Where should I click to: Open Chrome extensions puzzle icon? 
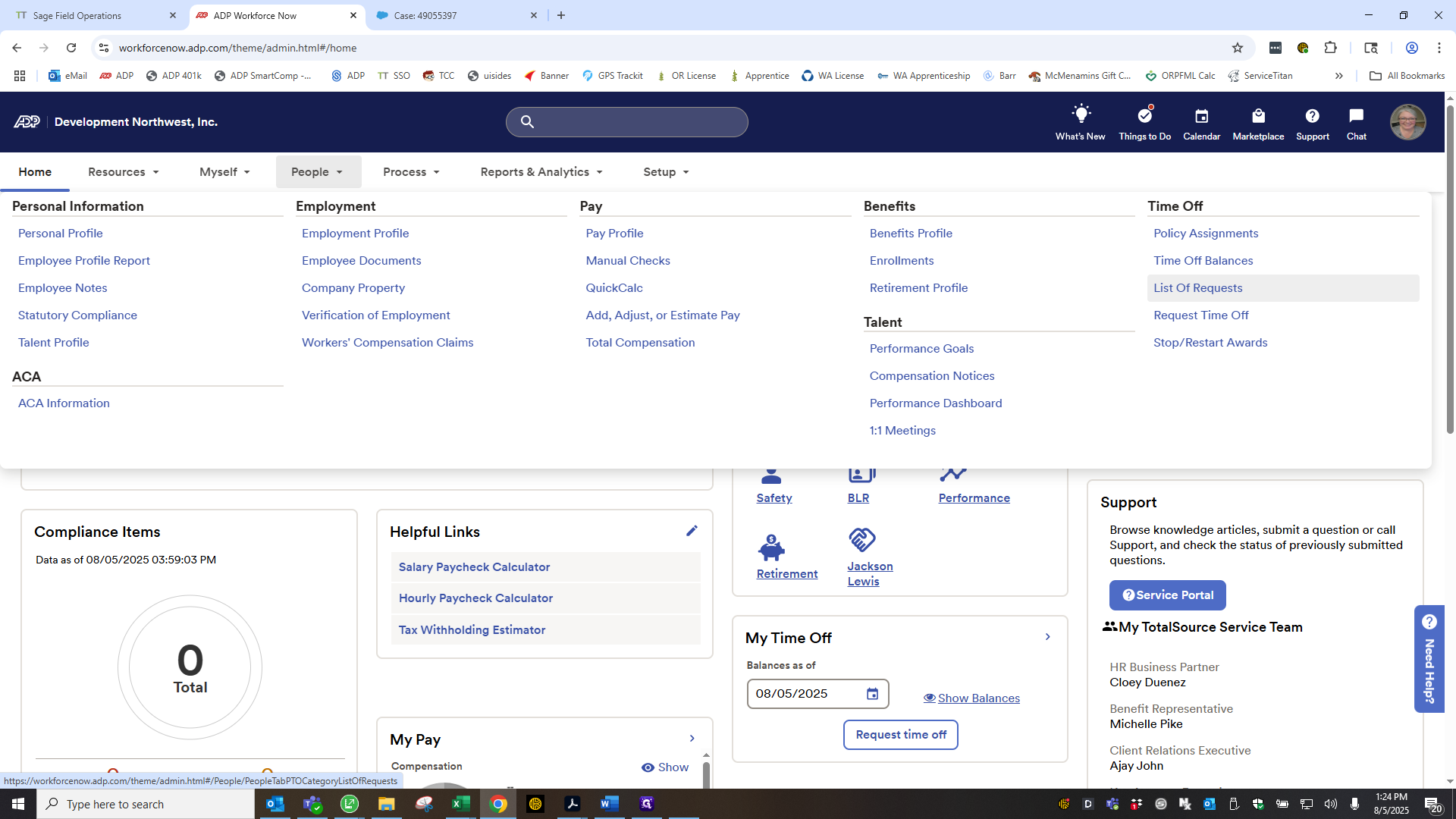point(1330,48)
